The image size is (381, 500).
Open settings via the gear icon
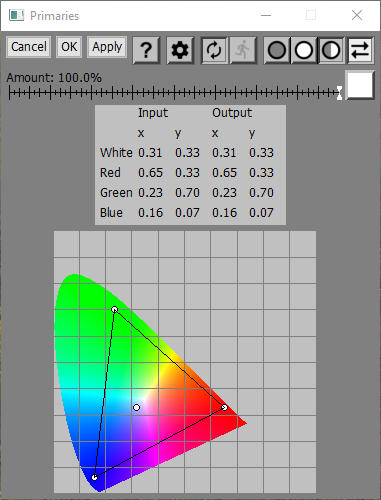pyautogui.click(x=180, y=50)
